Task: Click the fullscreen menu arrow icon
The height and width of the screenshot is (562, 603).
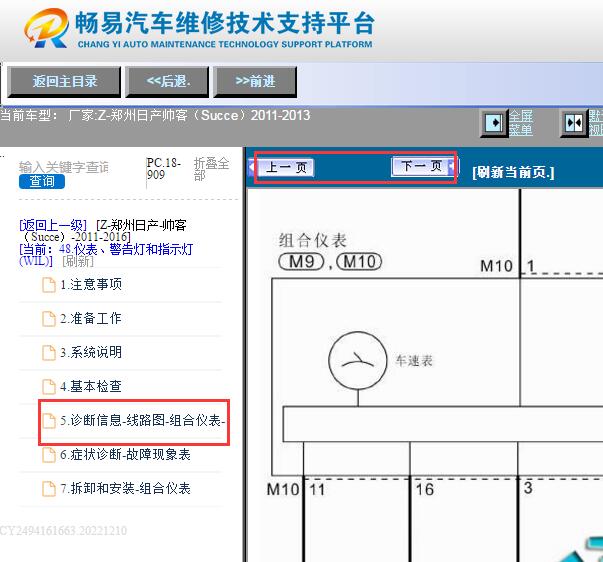Action: (493, 123)
